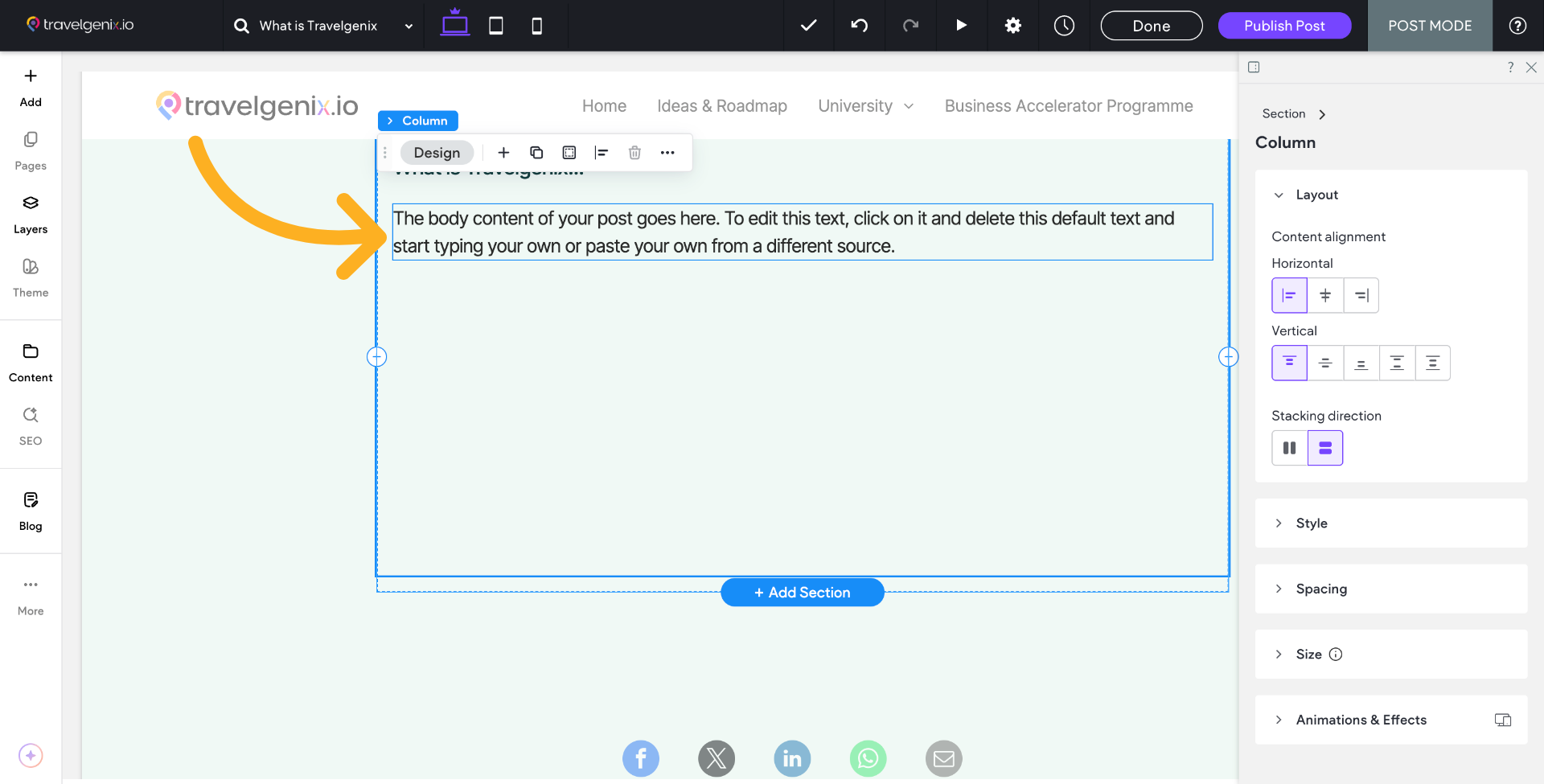Click the undo arrow icon

pyautogui.click(x=860, y=26)
